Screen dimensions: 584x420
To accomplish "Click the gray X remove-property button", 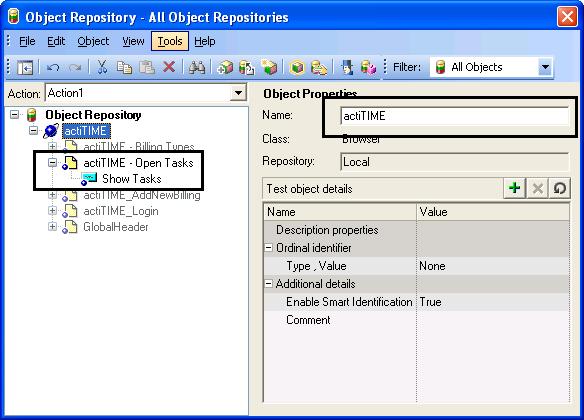I will pos(537,188).
